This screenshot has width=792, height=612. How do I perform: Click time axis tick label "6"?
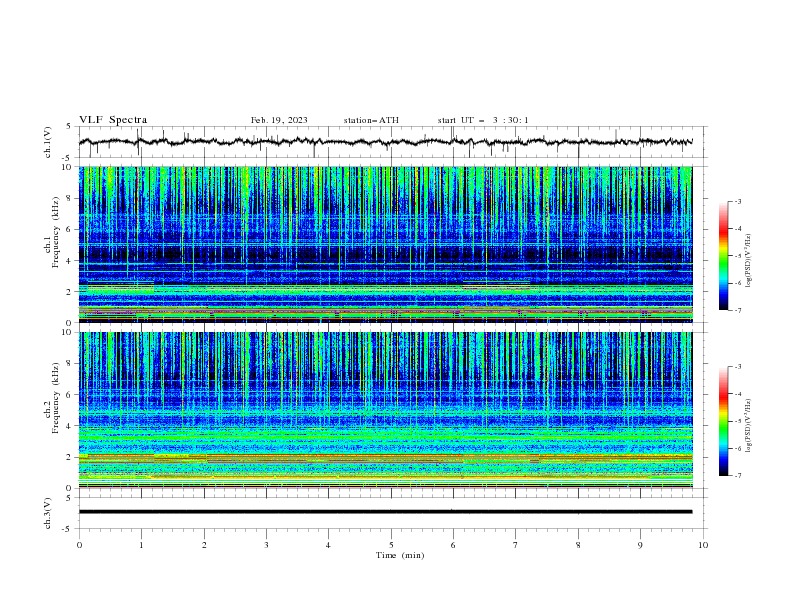[453, 545]
